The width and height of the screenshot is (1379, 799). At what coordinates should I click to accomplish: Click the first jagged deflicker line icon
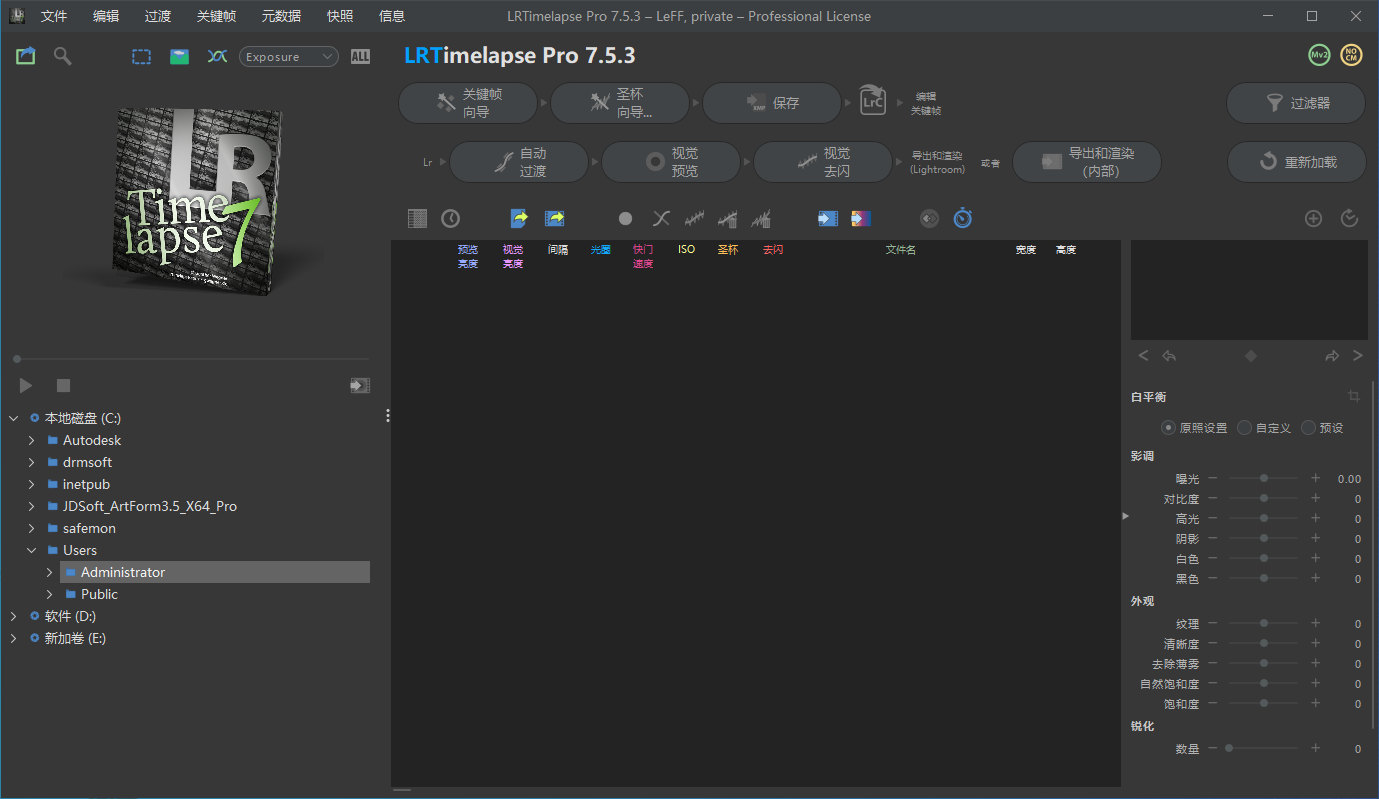(694, 218)
